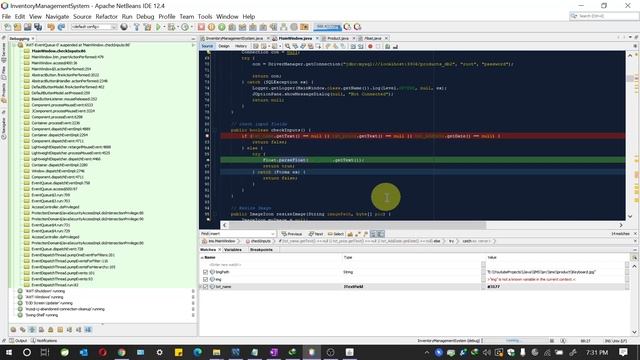640x360 pixels.
Task: Click the green Continue debugger icon
Action: tap(222, 27)
